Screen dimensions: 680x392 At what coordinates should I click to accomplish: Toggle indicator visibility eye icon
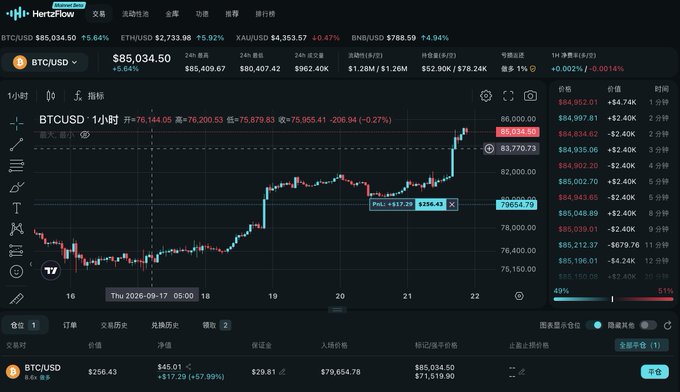pyautogui.click(x=85, y=135)
